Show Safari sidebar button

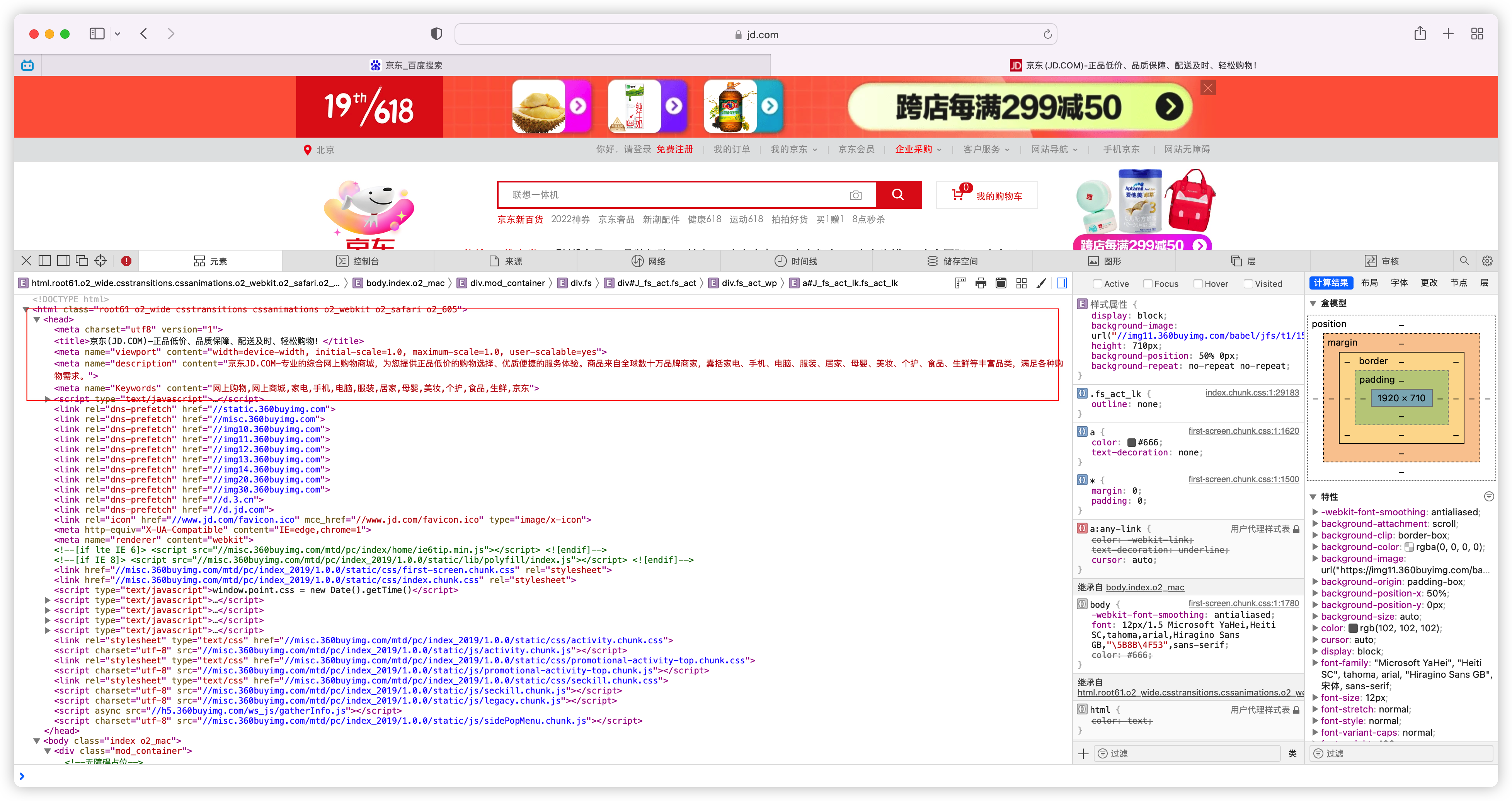tap(97, 34)
